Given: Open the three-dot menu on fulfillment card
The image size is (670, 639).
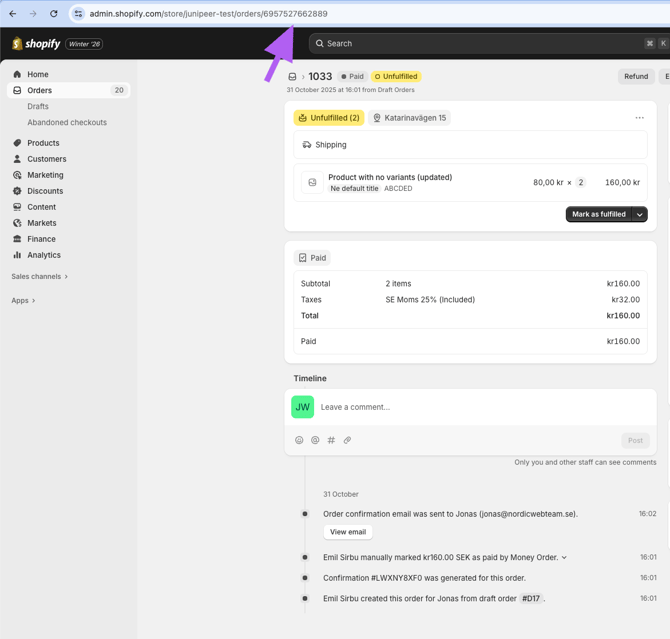Looking at the screenshot, I should click(x=639, y=118).
